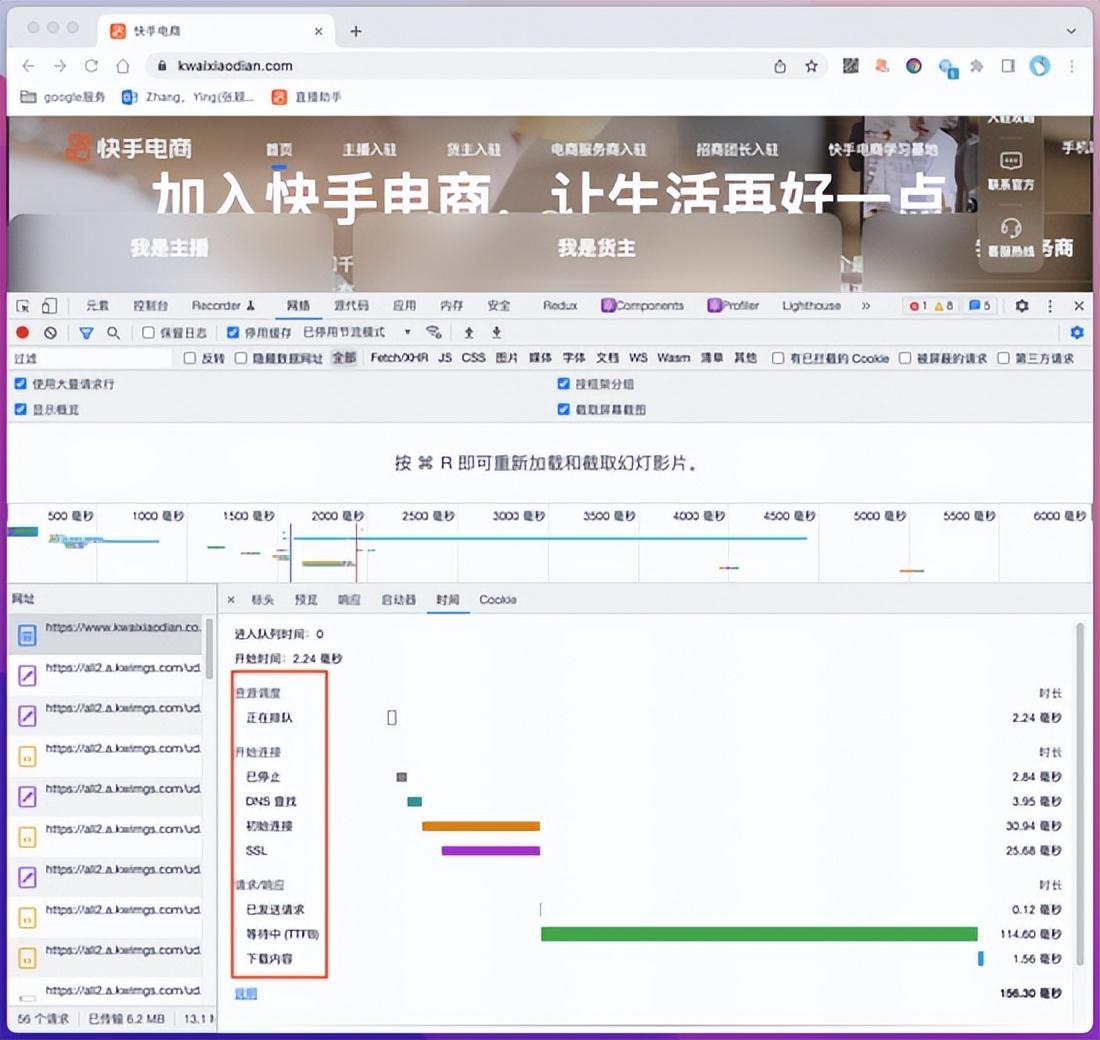Open network conditions wifi icon
This screenshot has width=1100, height=1040.
434,332
